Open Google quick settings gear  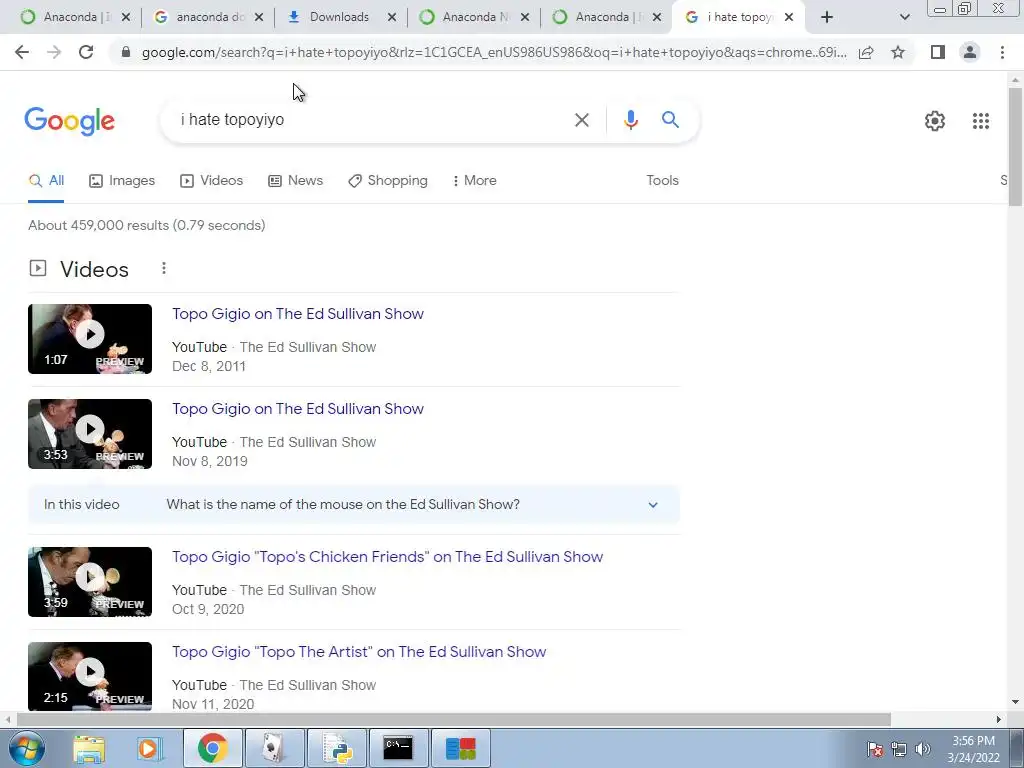pyautogui.click(x=935, y=121)
